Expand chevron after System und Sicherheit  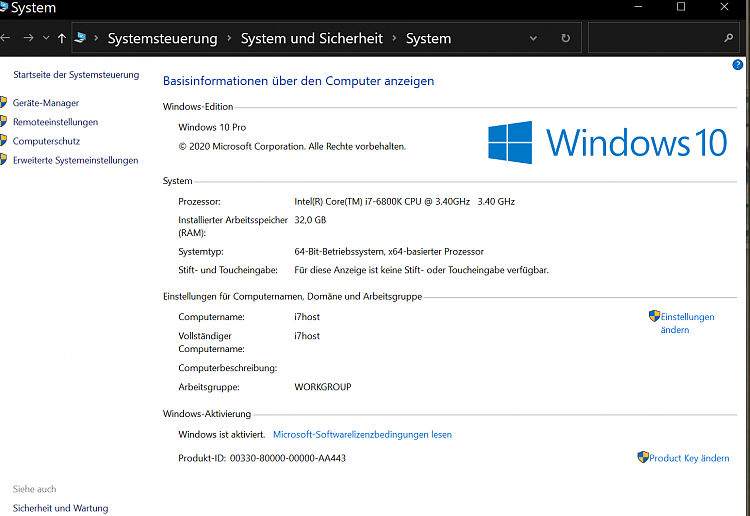(x=395, y=38)
